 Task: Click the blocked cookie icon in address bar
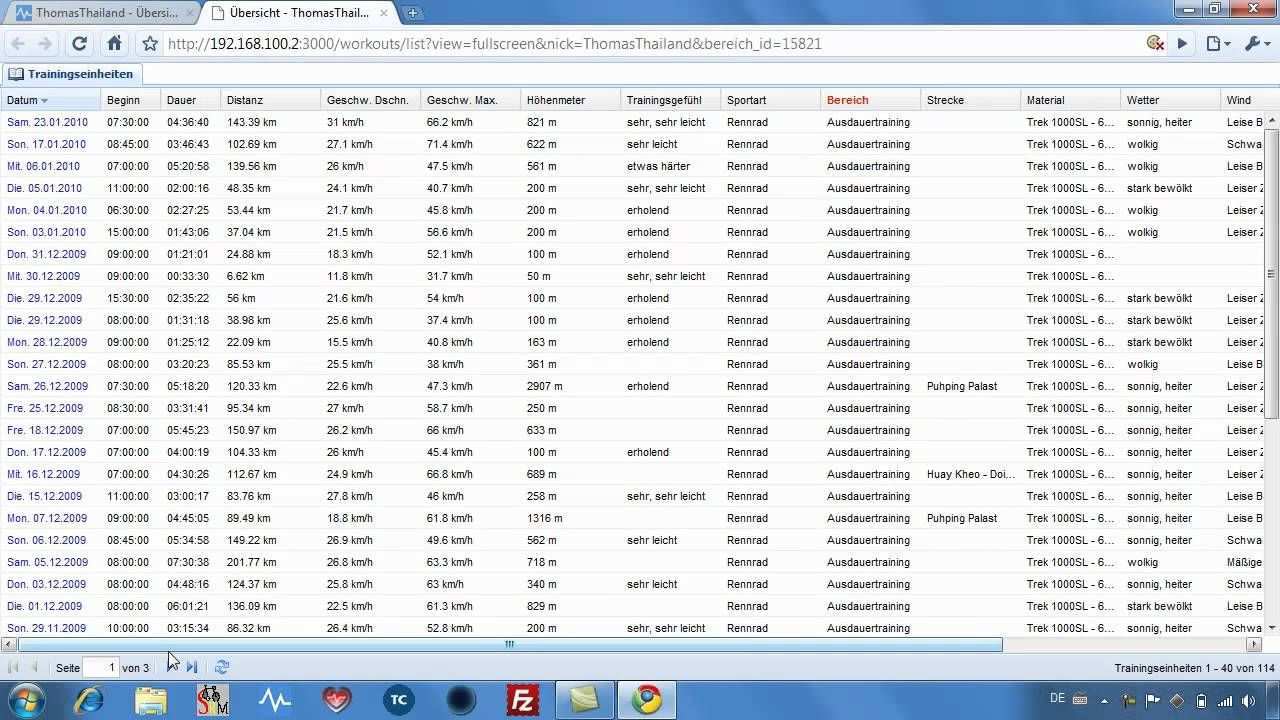1155,44
